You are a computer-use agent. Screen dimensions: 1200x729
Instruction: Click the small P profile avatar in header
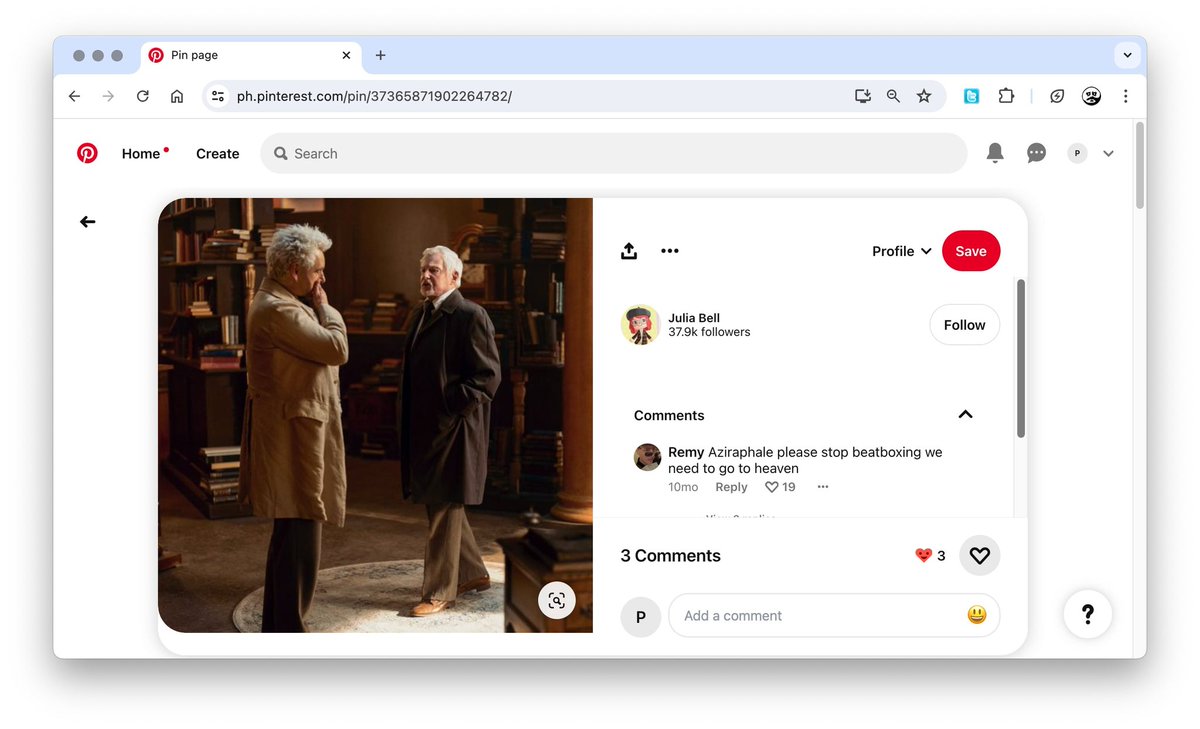pyautogui.click(x=1077, y=153)
